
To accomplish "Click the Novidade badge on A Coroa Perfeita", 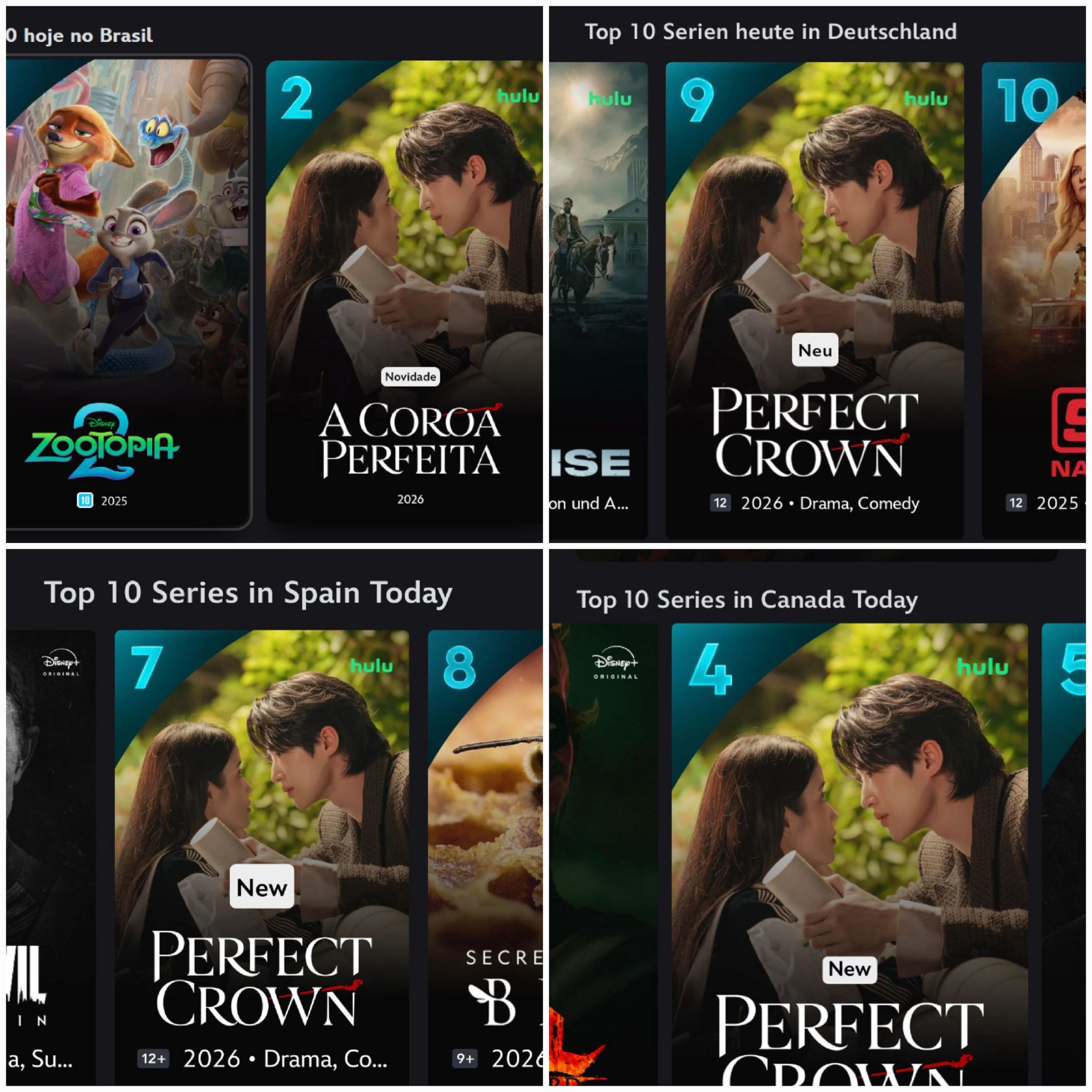I will click(411, 376).
